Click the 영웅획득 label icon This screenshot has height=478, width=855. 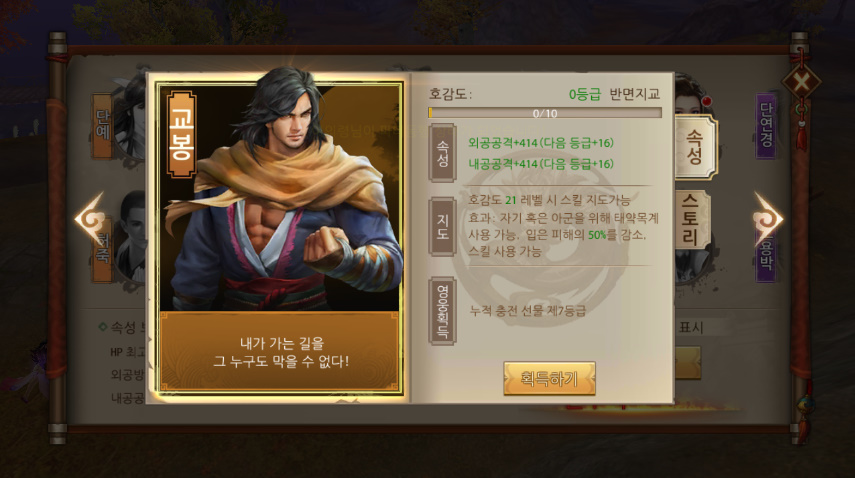tap(442, 311)
